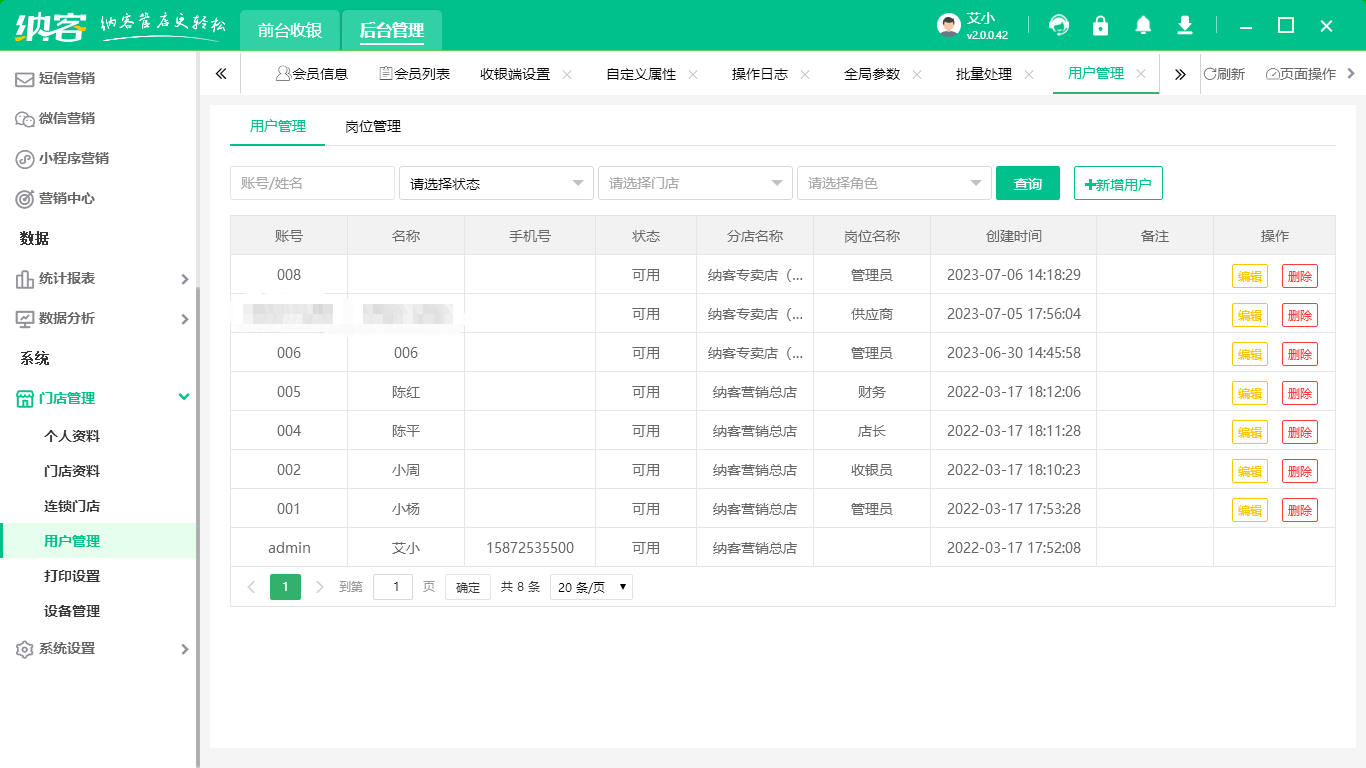Image resolution: width=1366 pixels, height=768 pixels.
Task: Open 请选择门店 dropdown
Action: 695,183
